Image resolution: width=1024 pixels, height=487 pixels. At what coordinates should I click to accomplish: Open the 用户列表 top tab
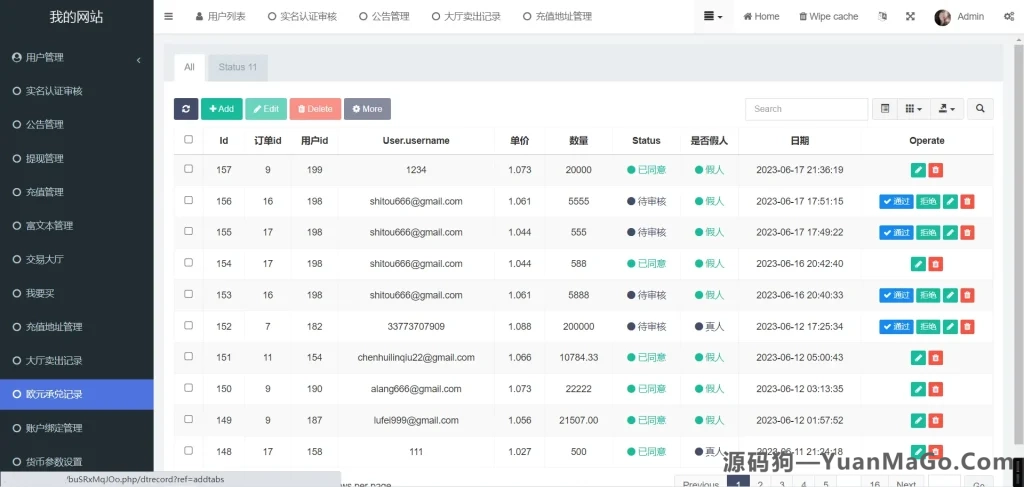220,16
